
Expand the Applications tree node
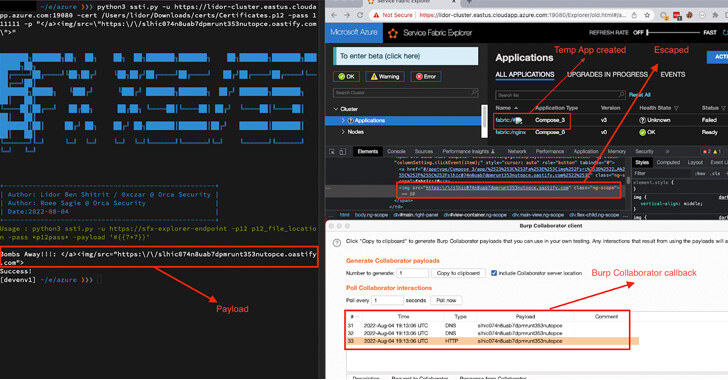pyautogui.click(x=343, y=120)
